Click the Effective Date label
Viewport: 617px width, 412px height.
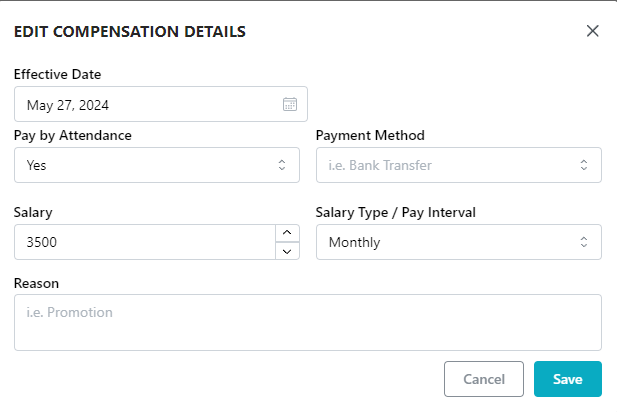point(57,74)
